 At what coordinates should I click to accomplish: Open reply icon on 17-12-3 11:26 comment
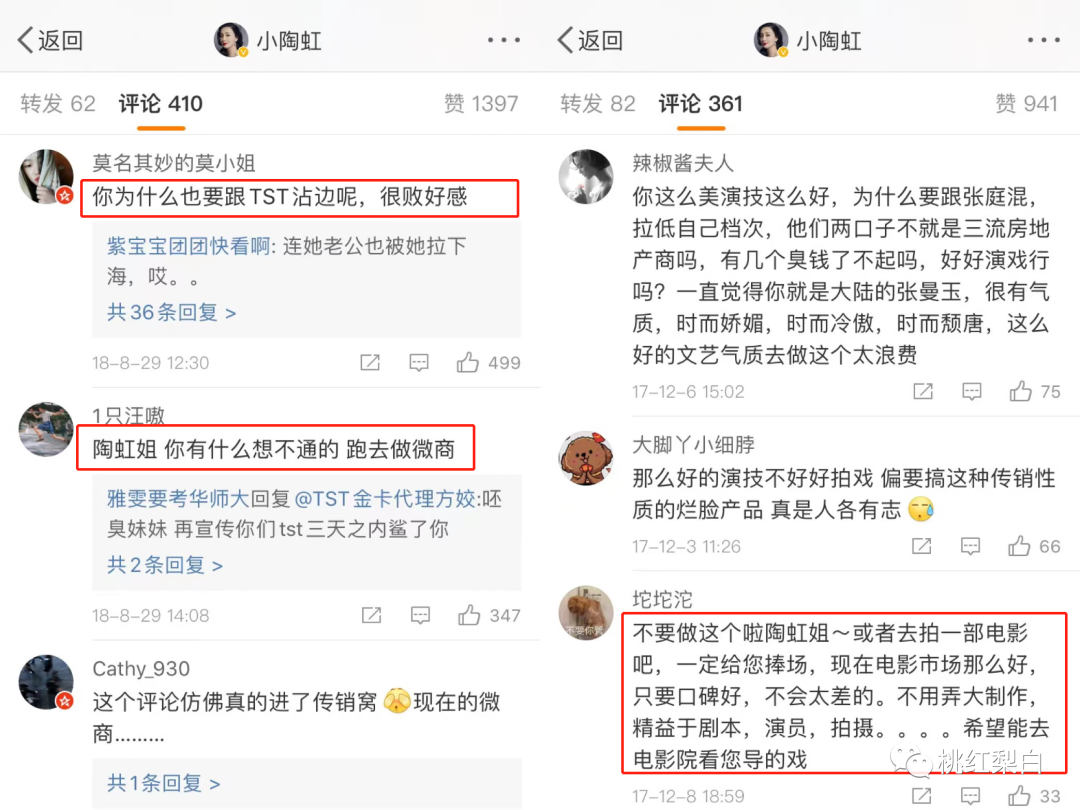pyautogui.click(x=970, y=546)
